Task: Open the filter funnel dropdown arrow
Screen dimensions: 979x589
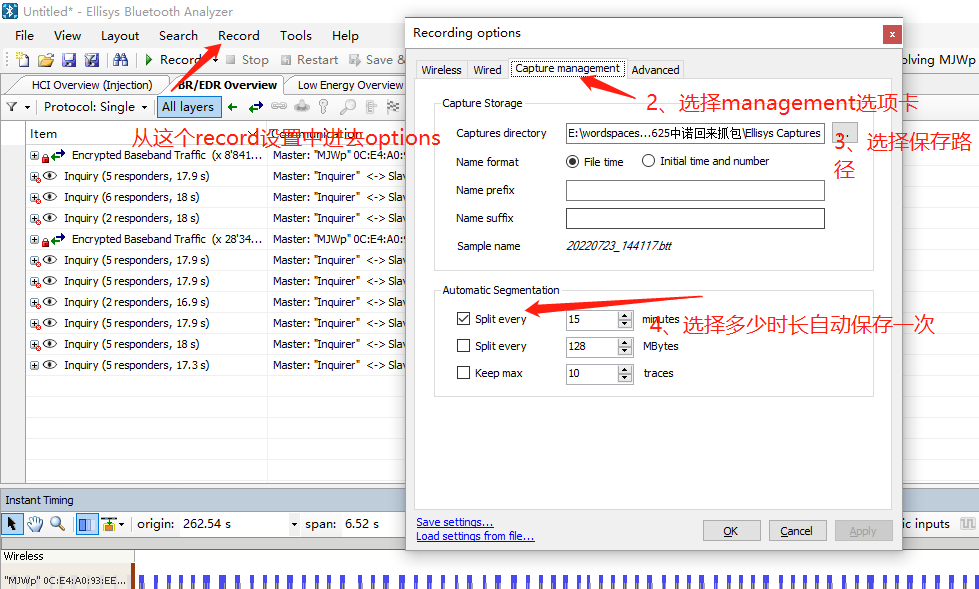Action: (x=27, y=107)
